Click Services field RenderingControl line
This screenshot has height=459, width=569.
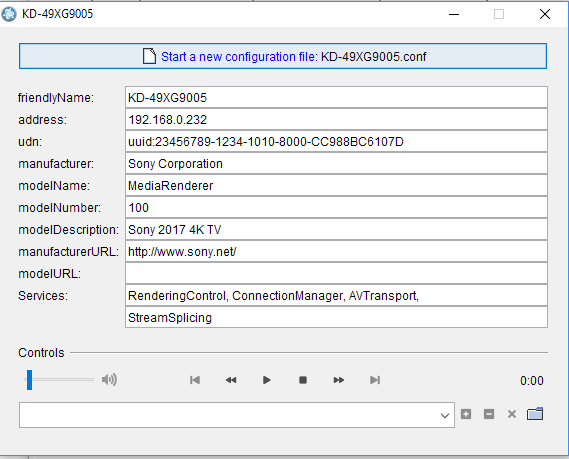336,296
